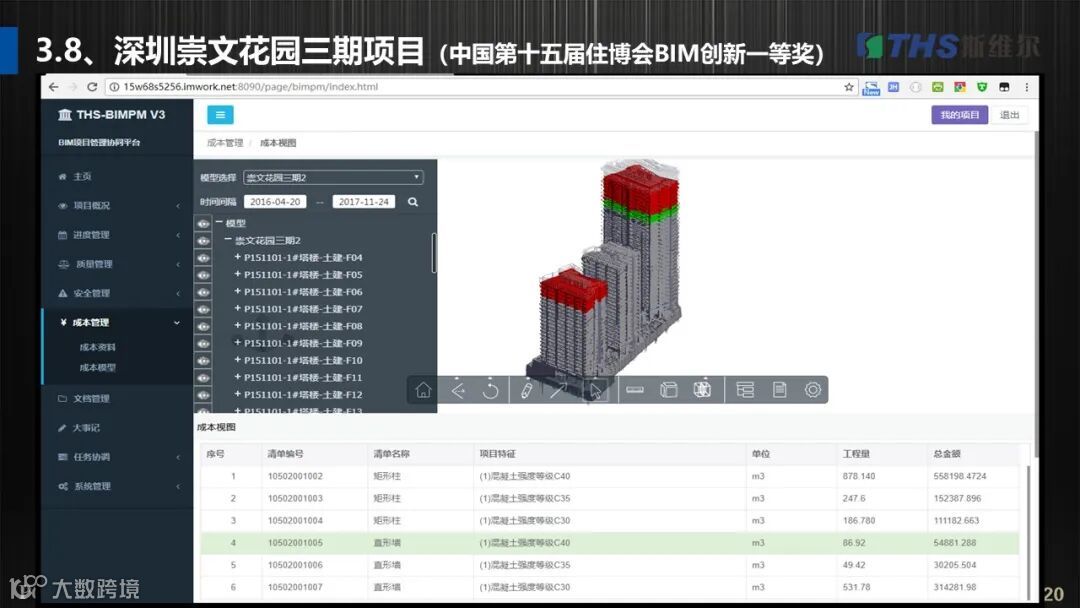The height and width of the screenshot is (608, 1080).
Task: Click the 退出 logout button
Action: [x=1010, y=115]
